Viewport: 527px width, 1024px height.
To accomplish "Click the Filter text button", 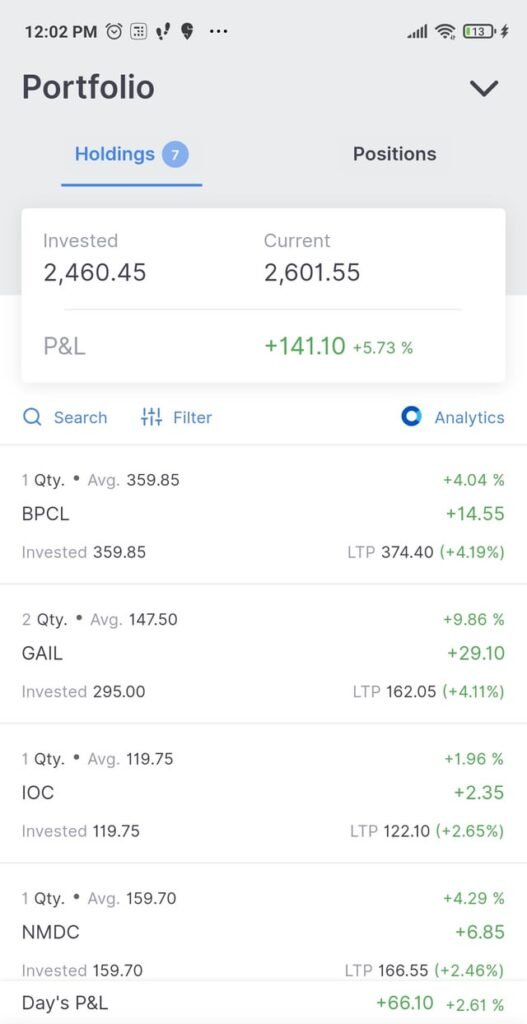I will coord(192,417).
